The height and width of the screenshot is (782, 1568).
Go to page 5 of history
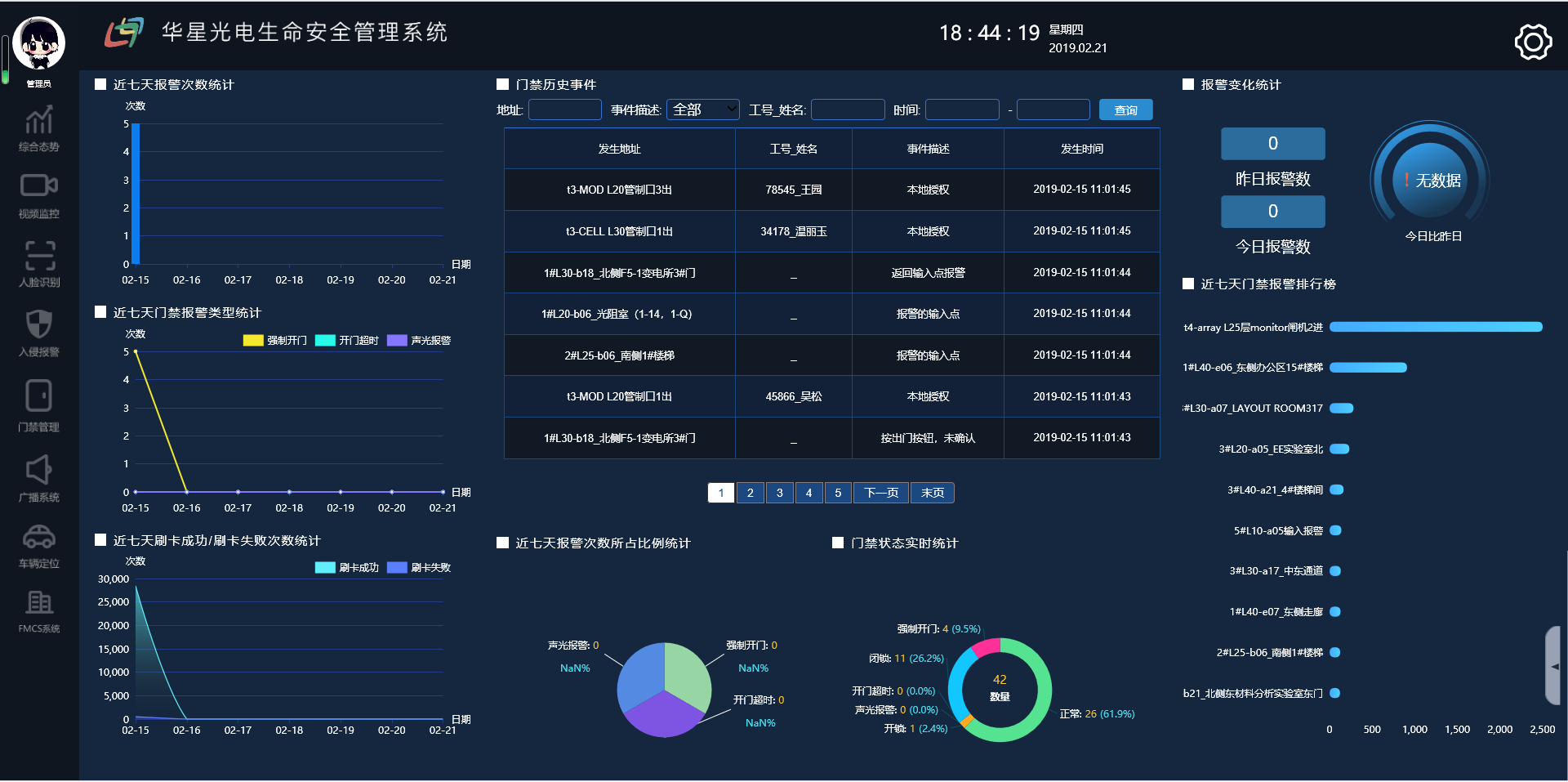tap(838, 493)
